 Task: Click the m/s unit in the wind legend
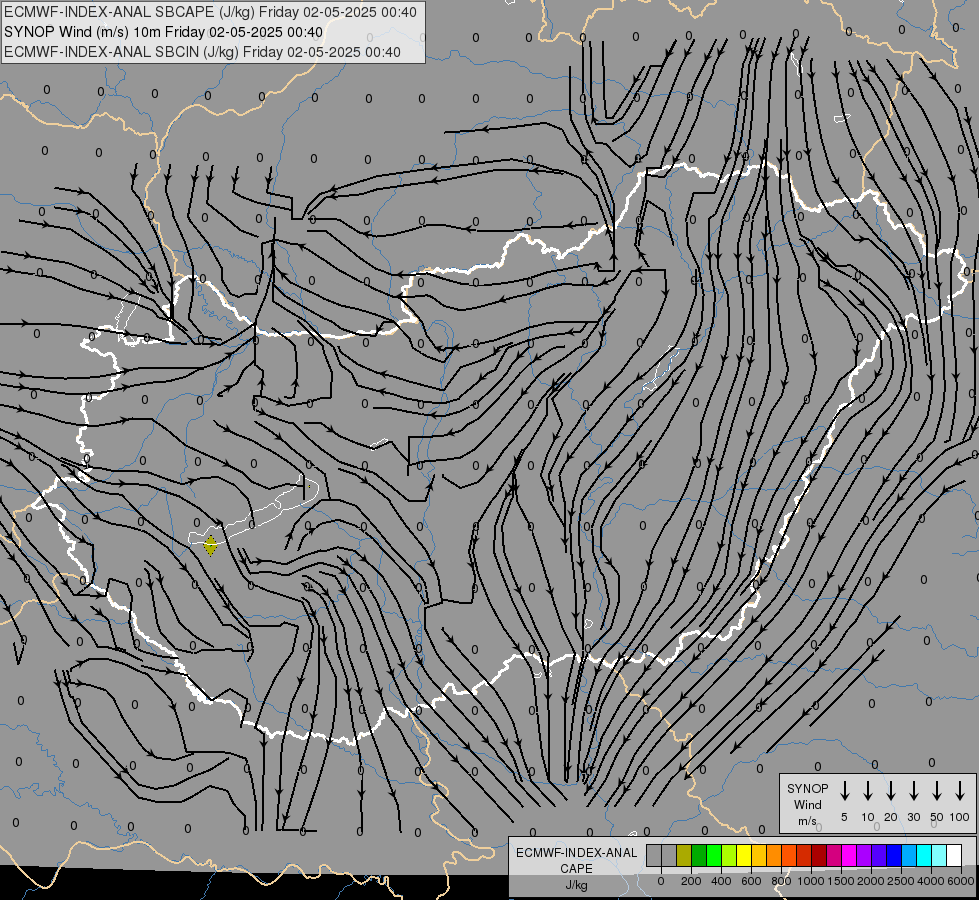point(807,821)
